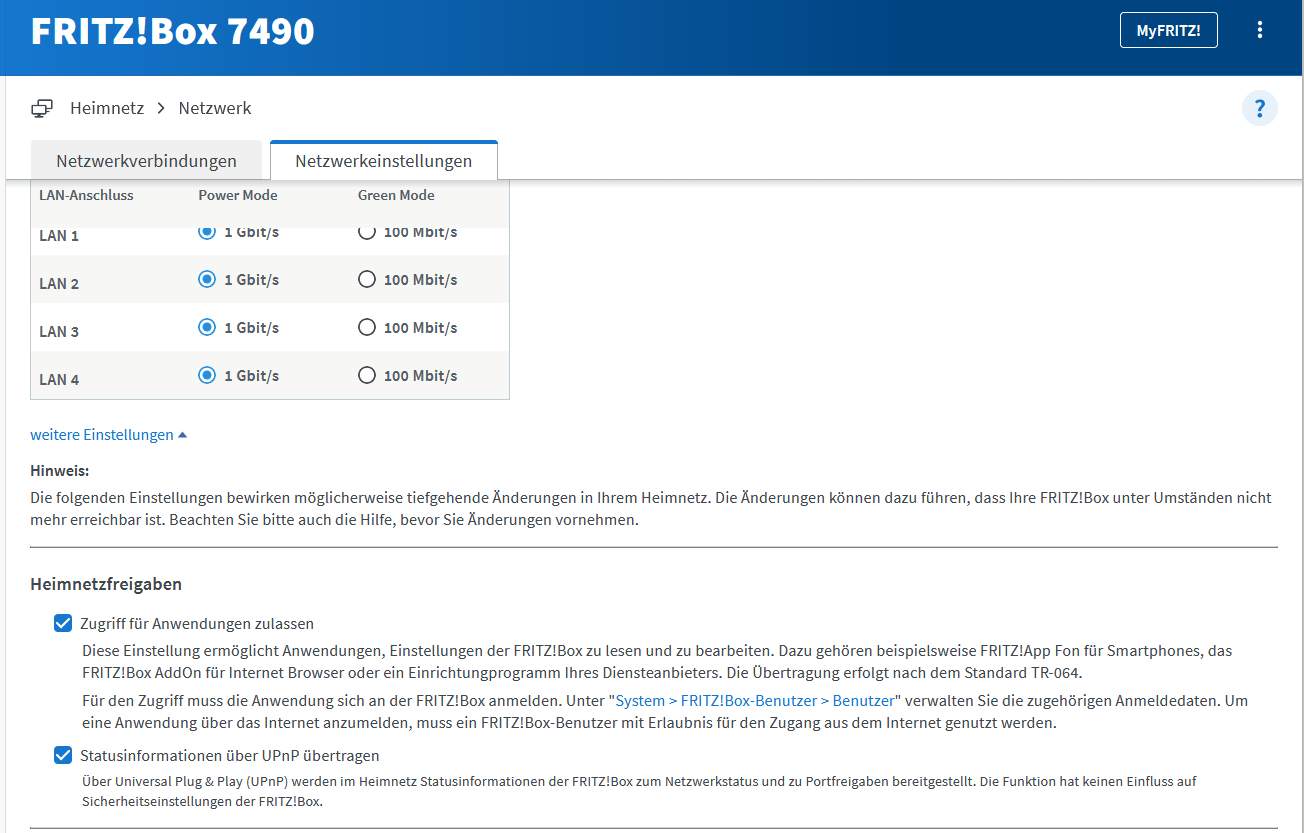Select 1 Gbit/s Power Mode for LAN 4

(207, 375)
